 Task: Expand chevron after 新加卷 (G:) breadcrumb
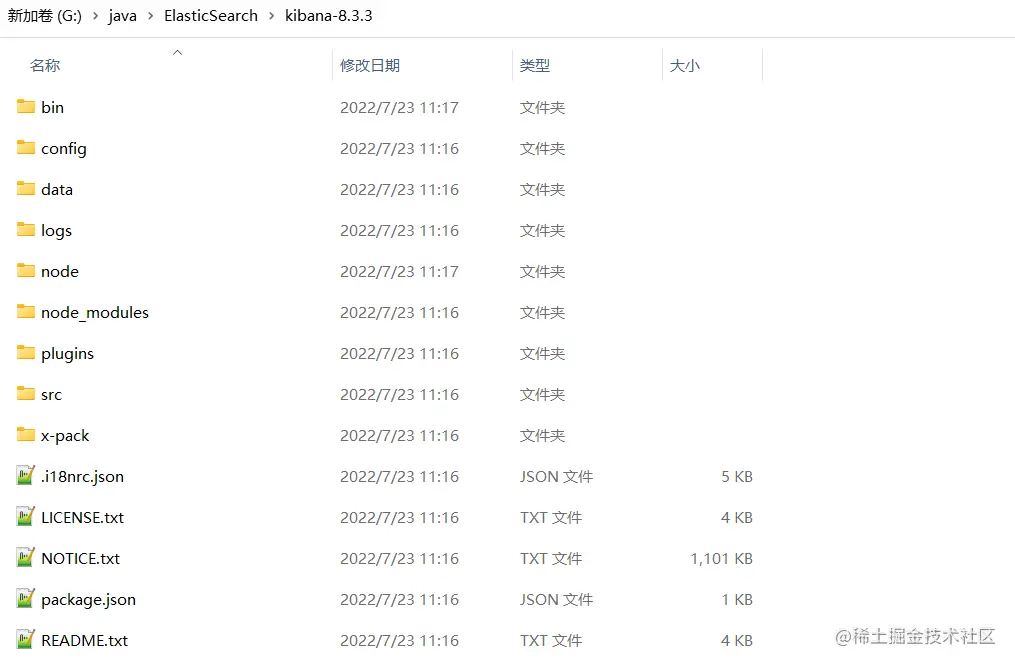pyautogui.click(x=95, y=16)
